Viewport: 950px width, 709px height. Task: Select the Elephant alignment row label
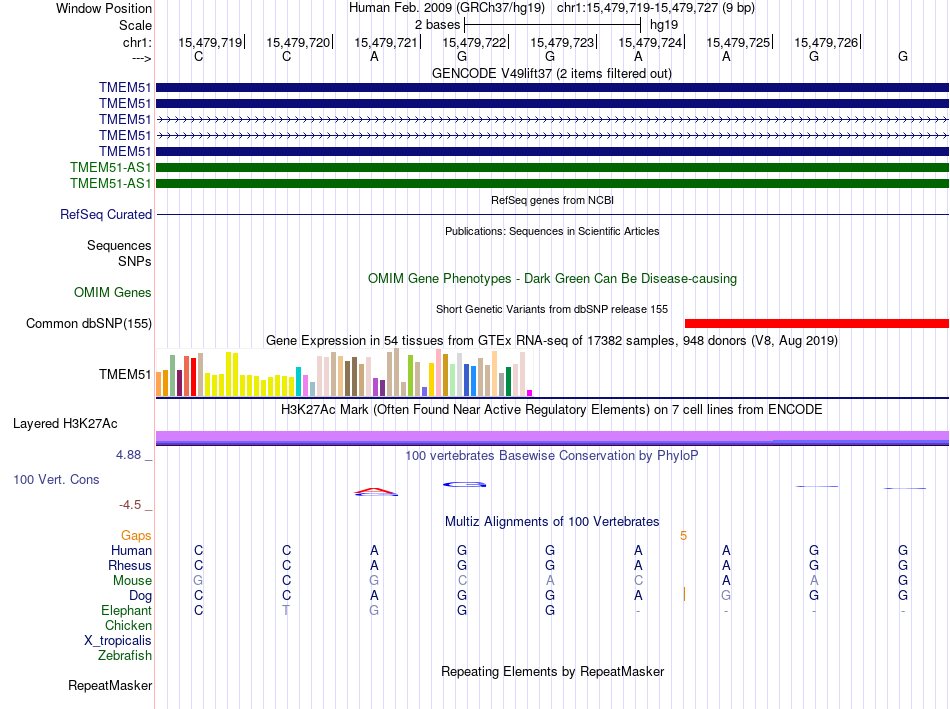127,611
